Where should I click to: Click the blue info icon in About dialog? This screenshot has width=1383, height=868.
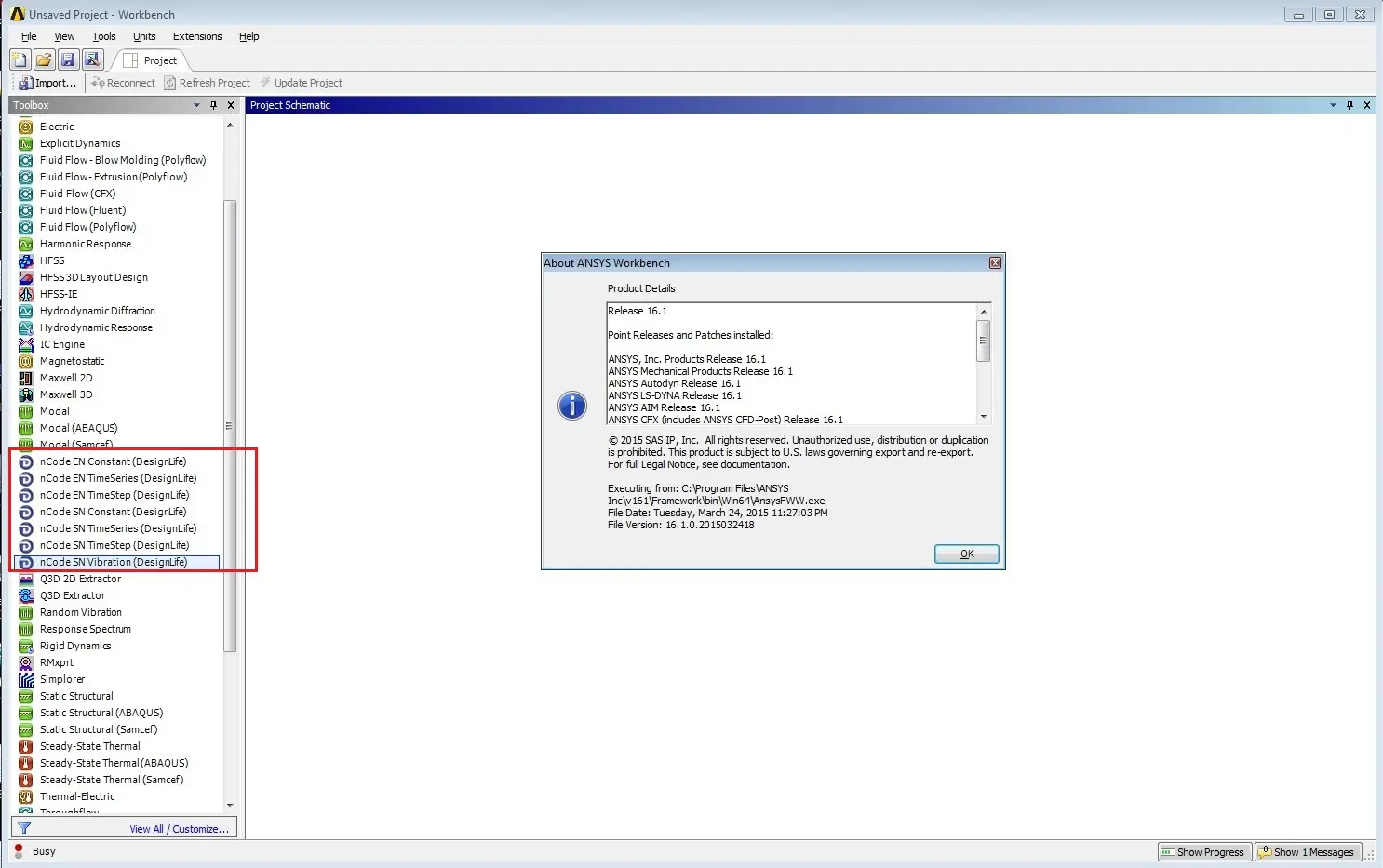click(x=572, y=406)
